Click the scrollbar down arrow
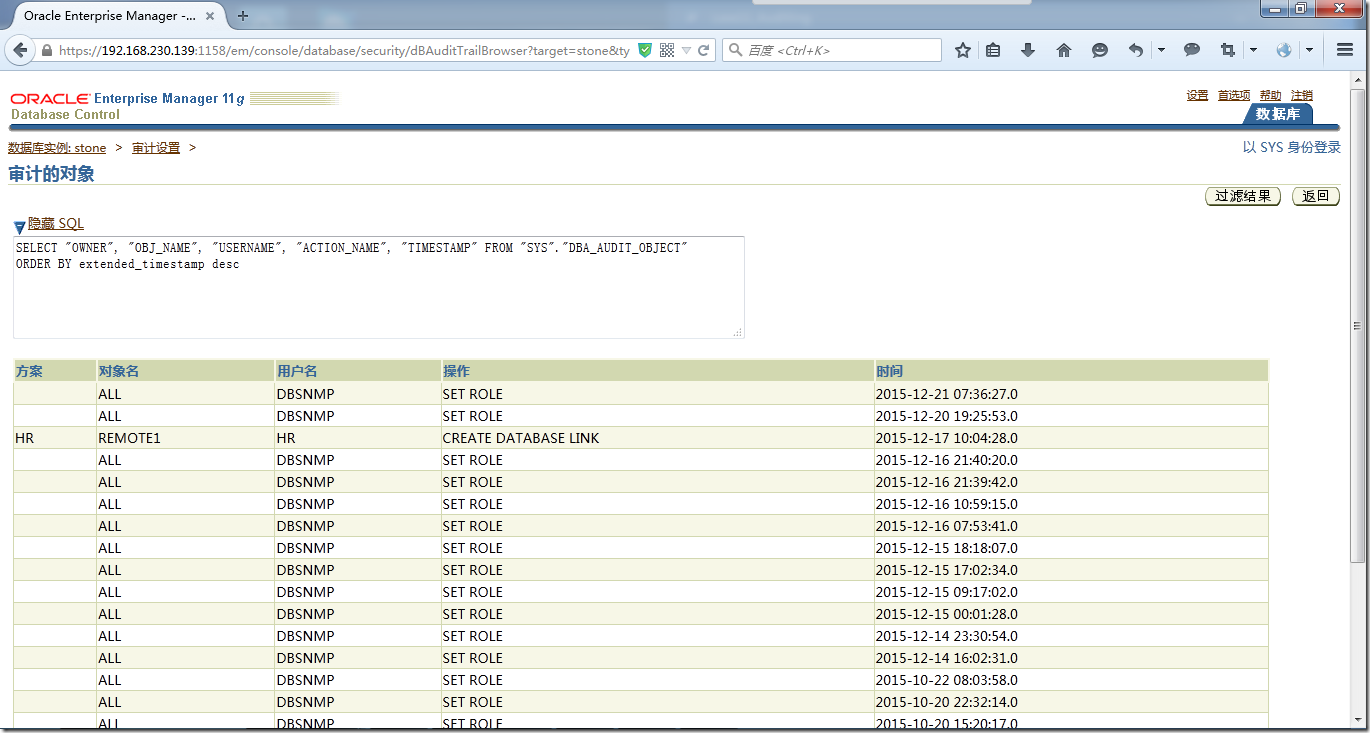This screenshot has height=733, width=1370. pos(1357,718)
